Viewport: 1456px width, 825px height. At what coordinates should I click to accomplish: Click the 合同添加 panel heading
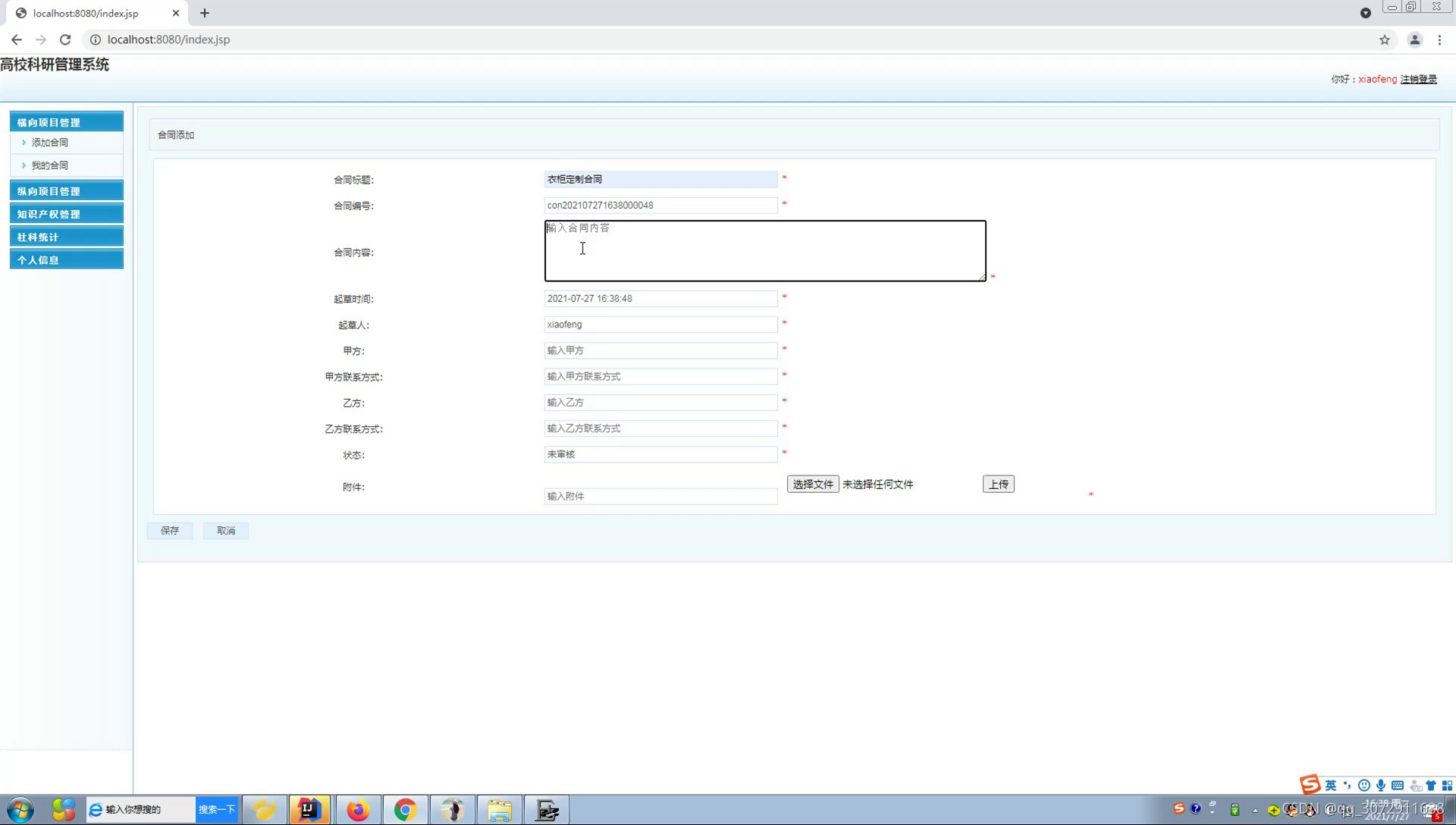(176, 135)
